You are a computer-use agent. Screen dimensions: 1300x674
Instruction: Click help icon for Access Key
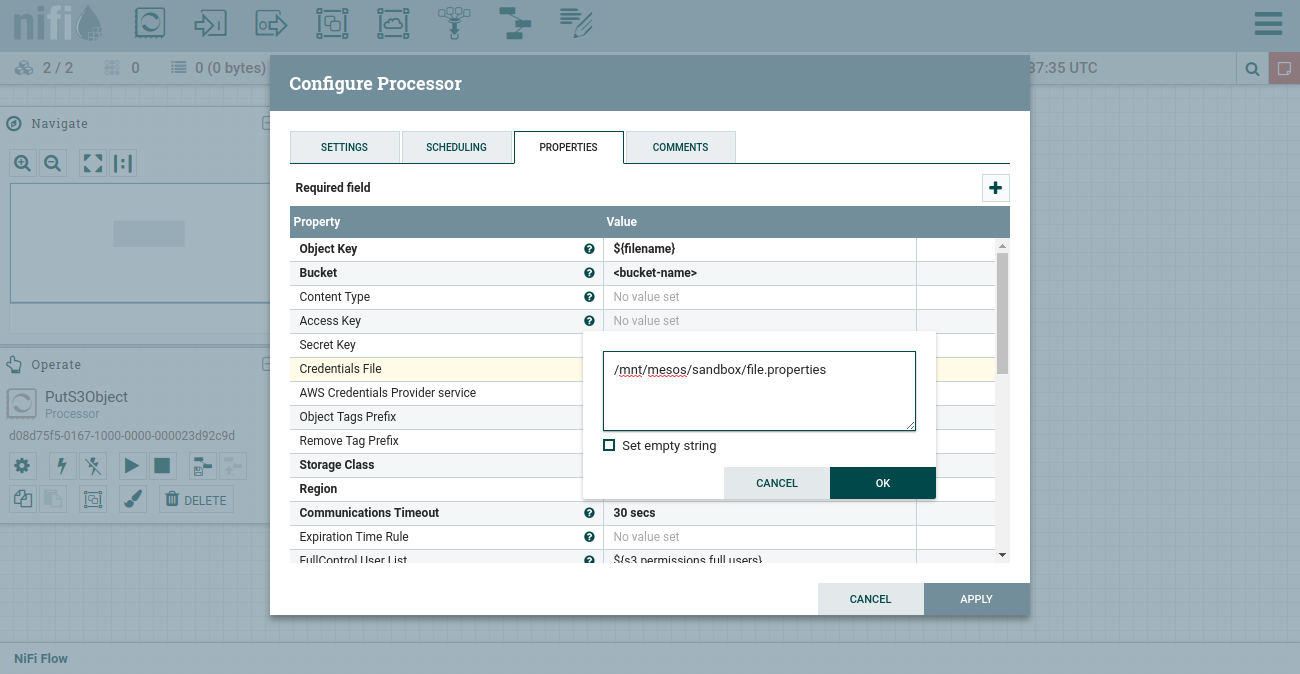click(589, 321)
